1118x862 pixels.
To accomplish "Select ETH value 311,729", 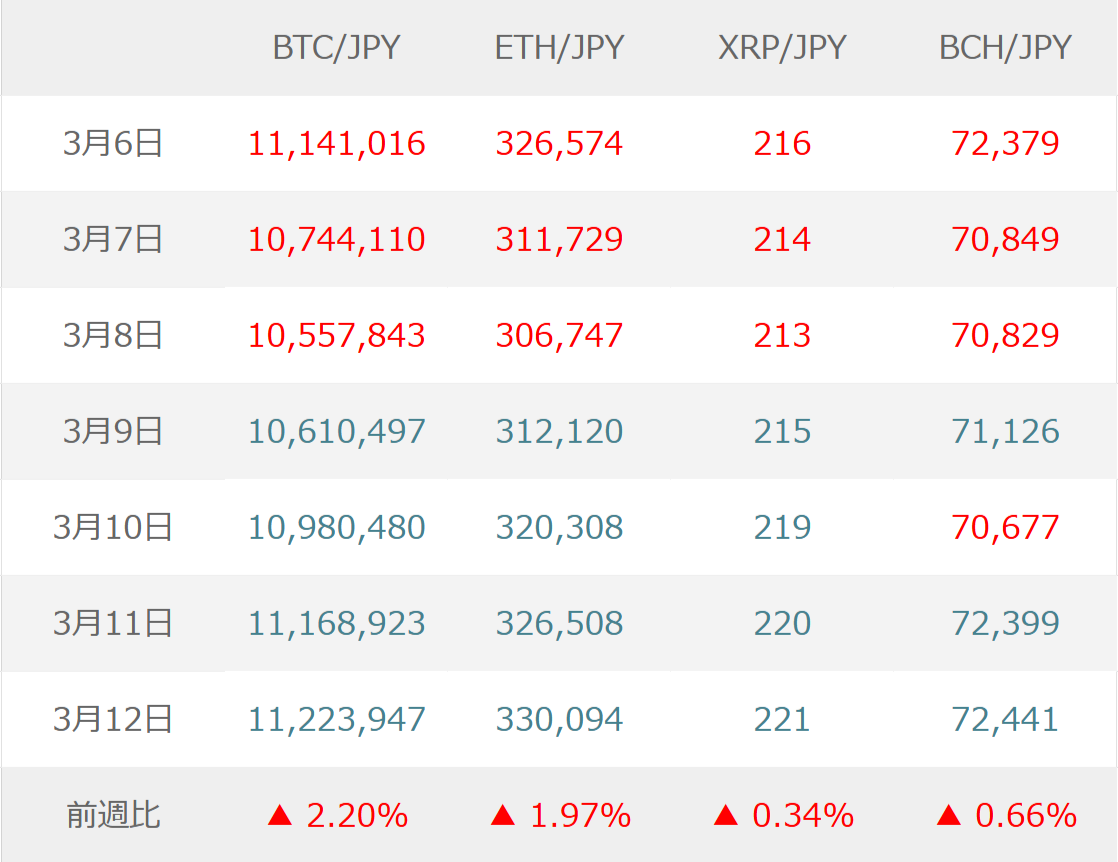I will pyautogui.click(x=559, y=240).
